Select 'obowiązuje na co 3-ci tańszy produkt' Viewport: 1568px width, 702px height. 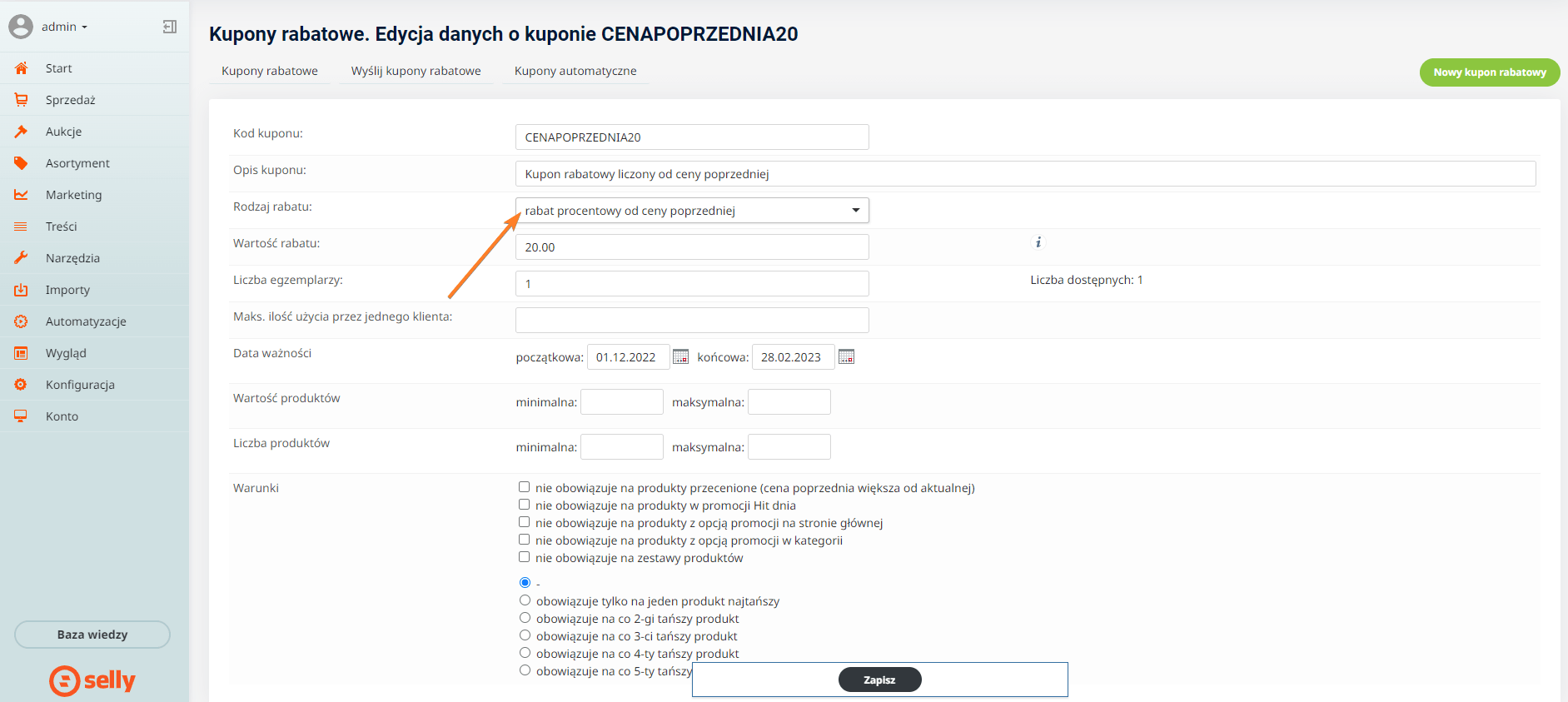[525, 635]
